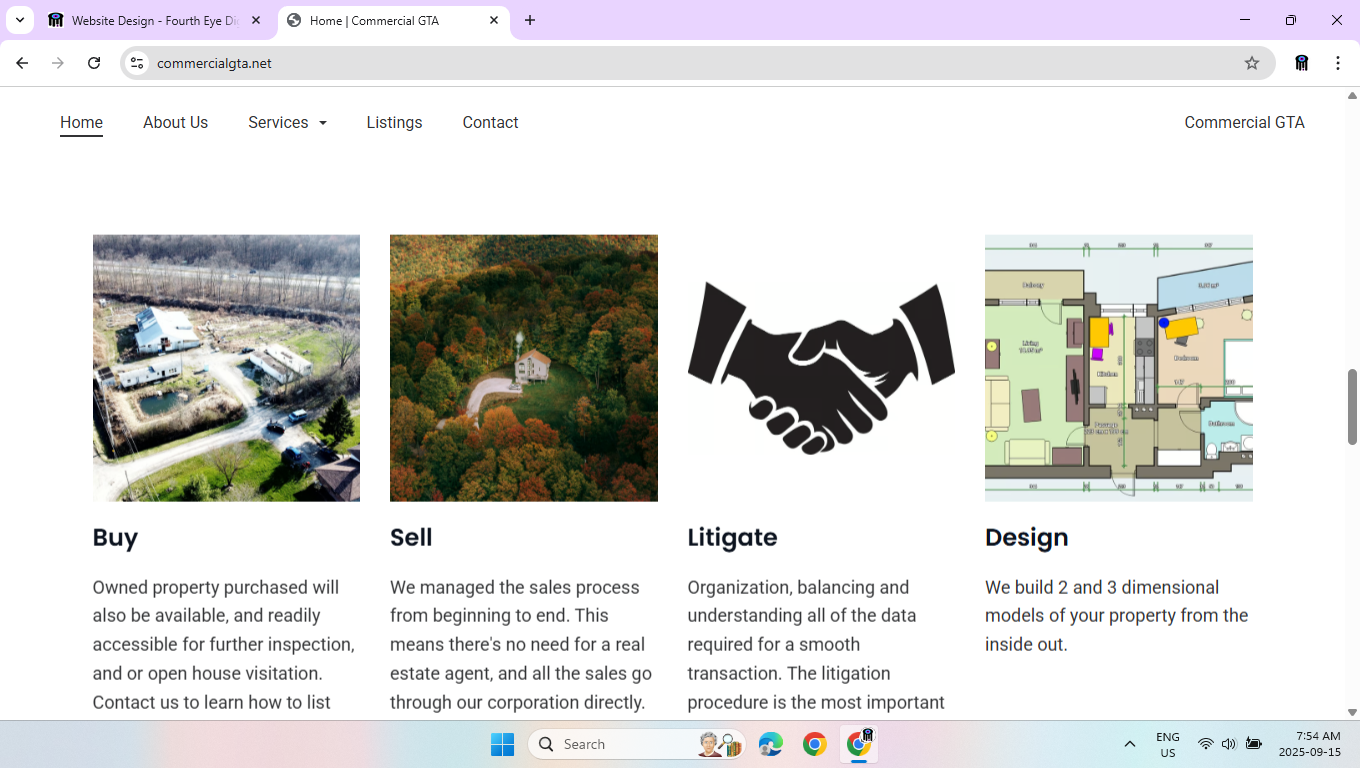Select the Home | Commercial GTA tab
This screenshot has height=768, width=1360.
(394, 20)
